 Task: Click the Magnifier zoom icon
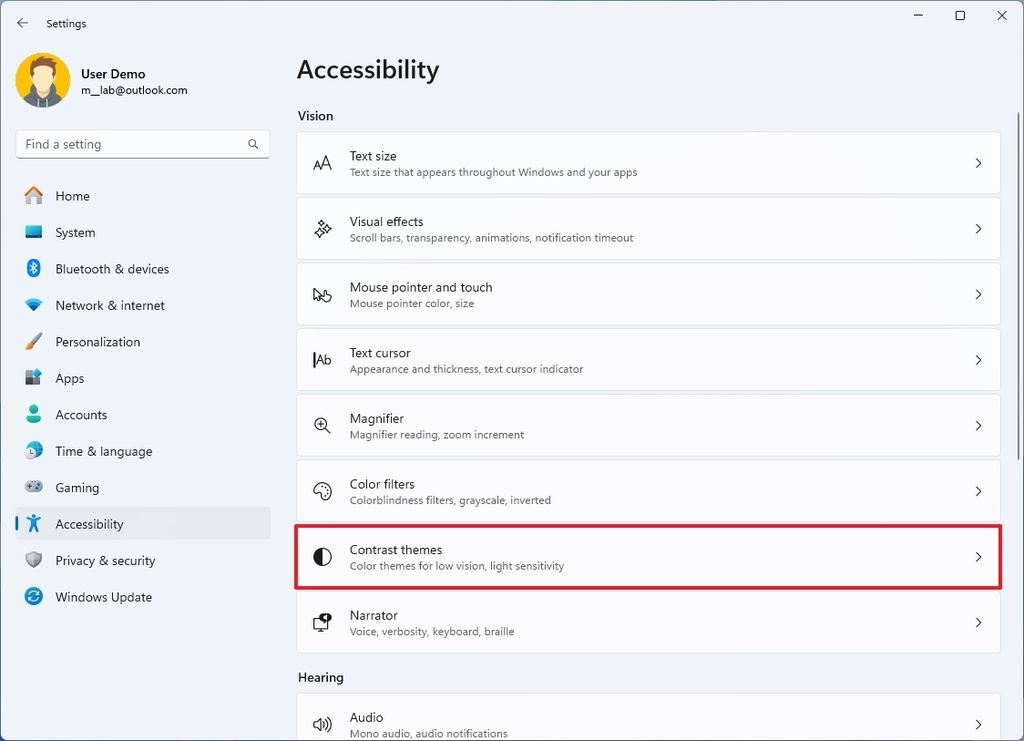click(322, 426)
